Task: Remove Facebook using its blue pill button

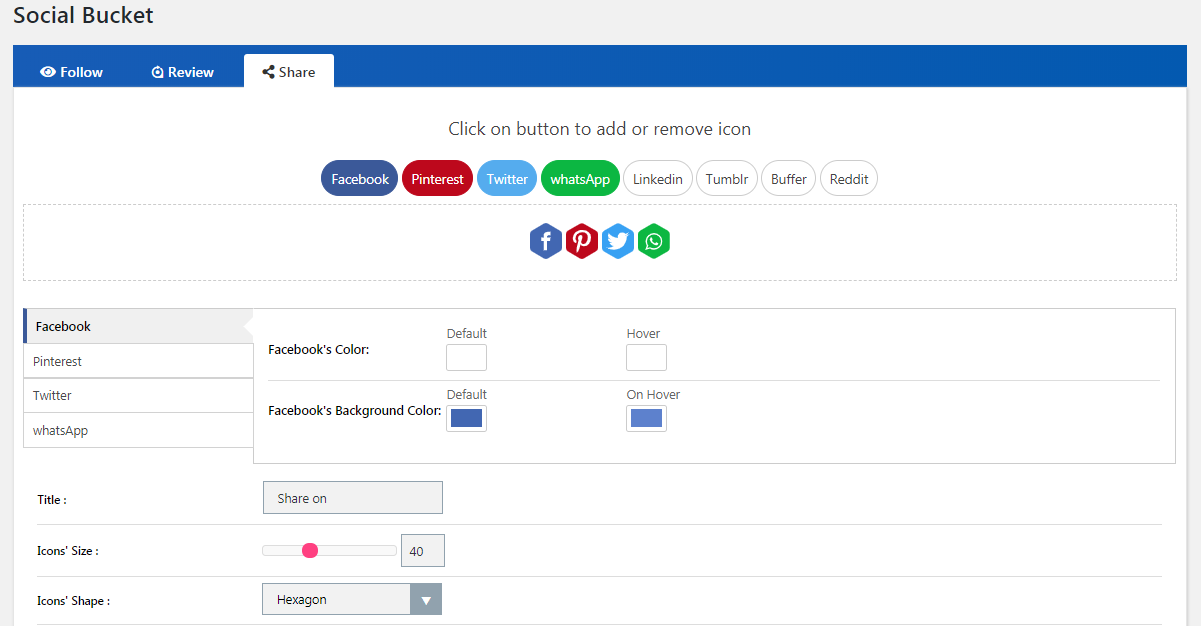Action: tap(359, 179)
